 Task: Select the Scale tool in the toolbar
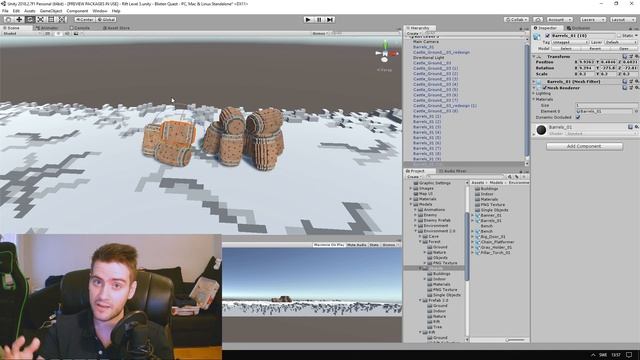tap(40, 19)
